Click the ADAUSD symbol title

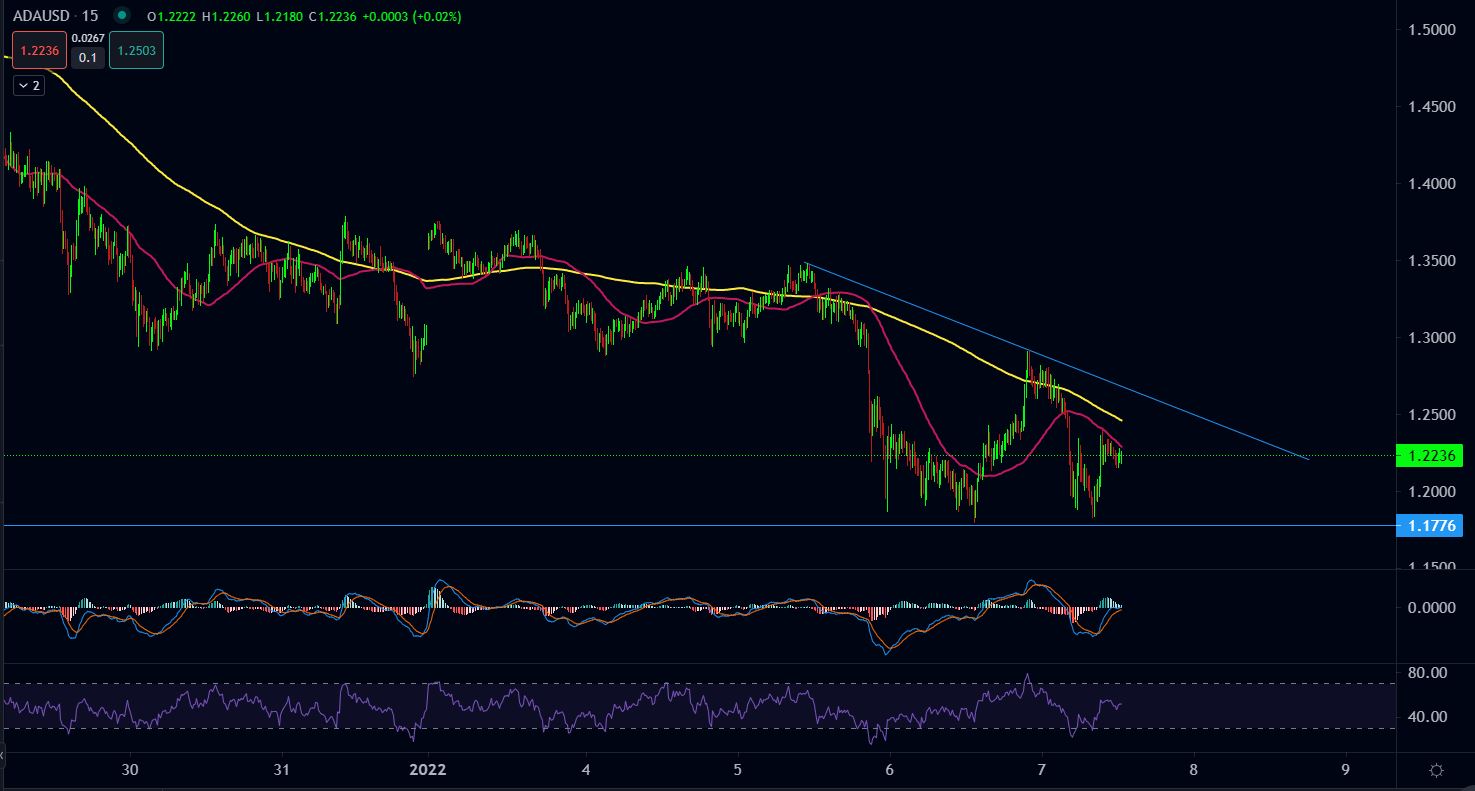coord(40,16)
